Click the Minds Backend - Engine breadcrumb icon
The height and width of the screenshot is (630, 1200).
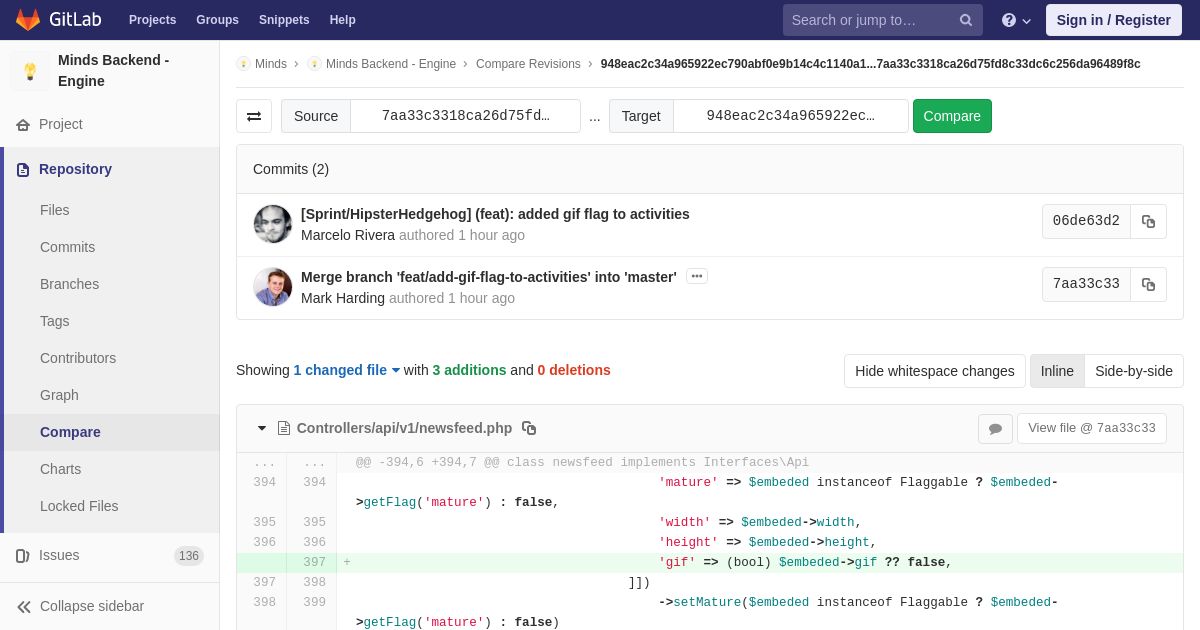[314, 64]
